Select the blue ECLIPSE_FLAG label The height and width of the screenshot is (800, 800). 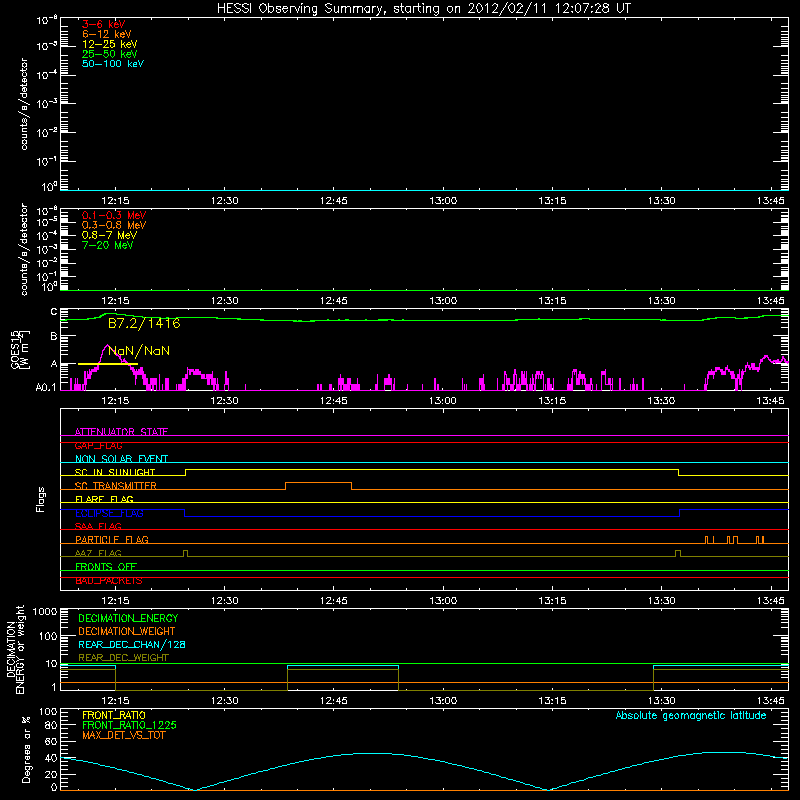click(x=109, y=513)
